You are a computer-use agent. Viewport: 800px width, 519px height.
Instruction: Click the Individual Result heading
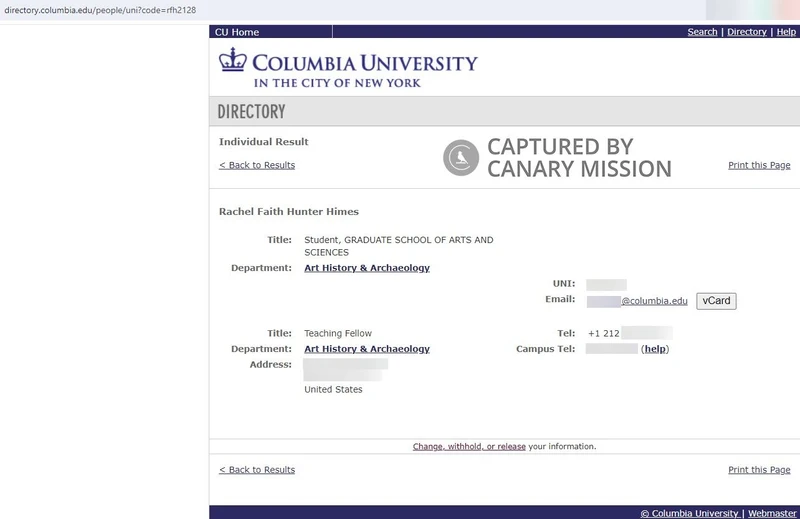pyautogui.click(x=264, y=142)
